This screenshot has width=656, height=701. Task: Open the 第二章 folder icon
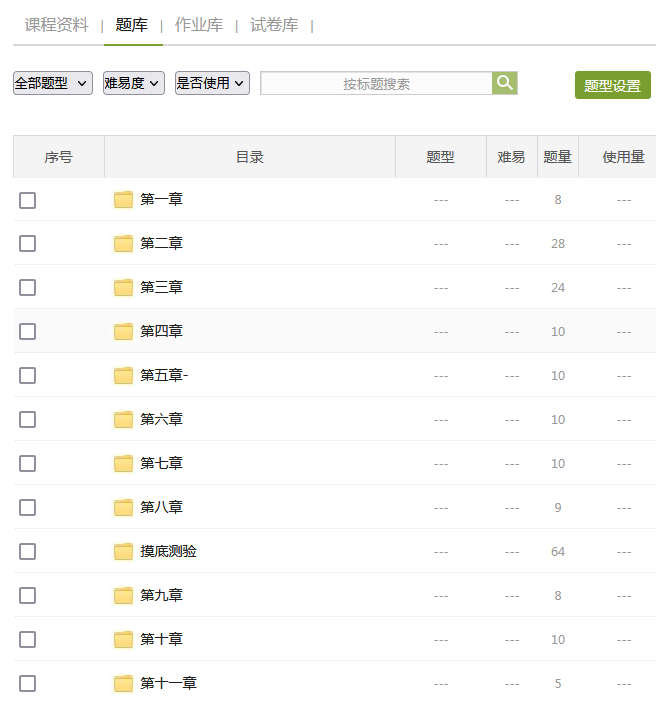click(123, 243)
